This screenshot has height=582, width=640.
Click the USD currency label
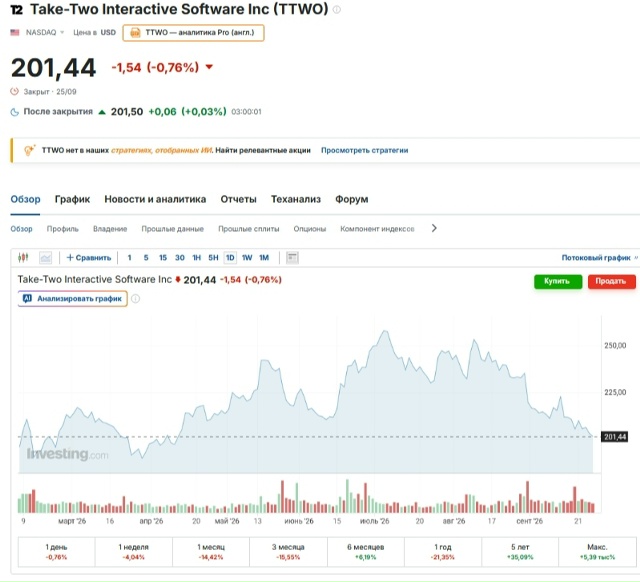[108, 32]
